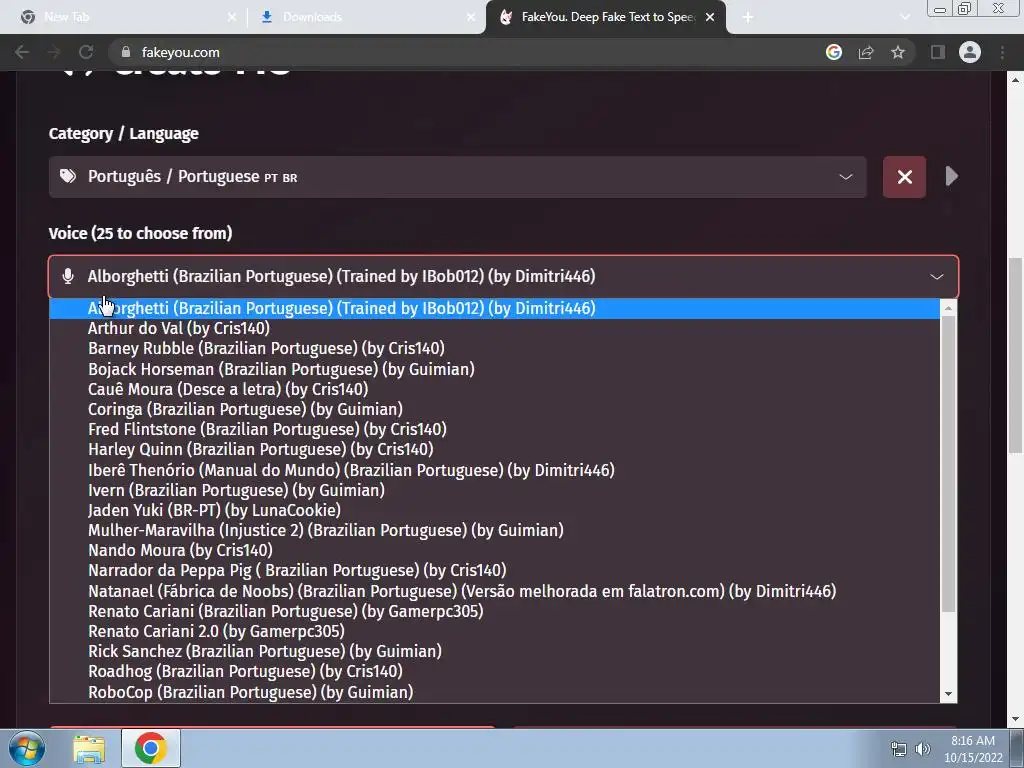Click page scrollbar up arrow
The image size is (1024, 768).
(1015, 80)
